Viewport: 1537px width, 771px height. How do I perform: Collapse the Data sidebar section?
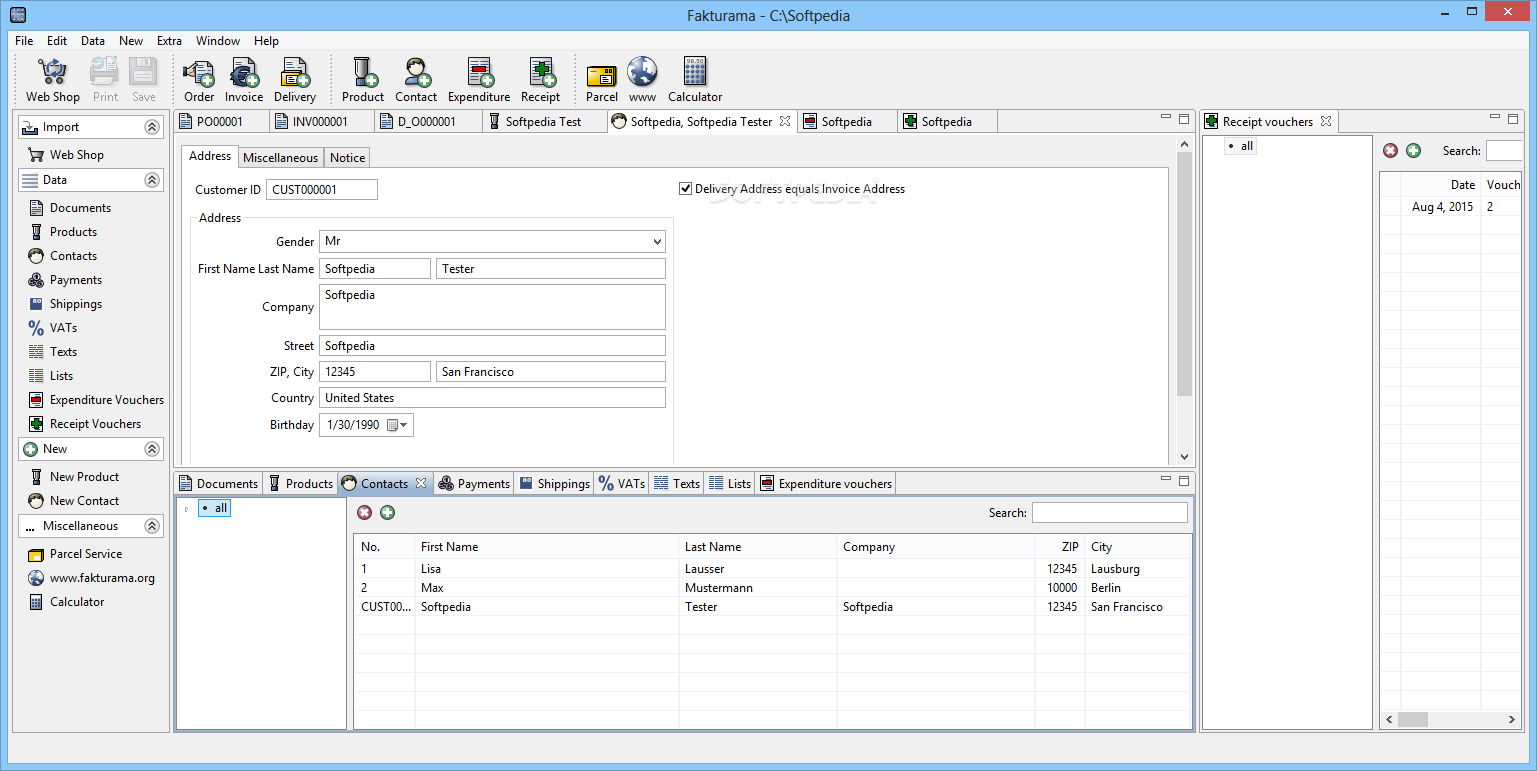151,180
